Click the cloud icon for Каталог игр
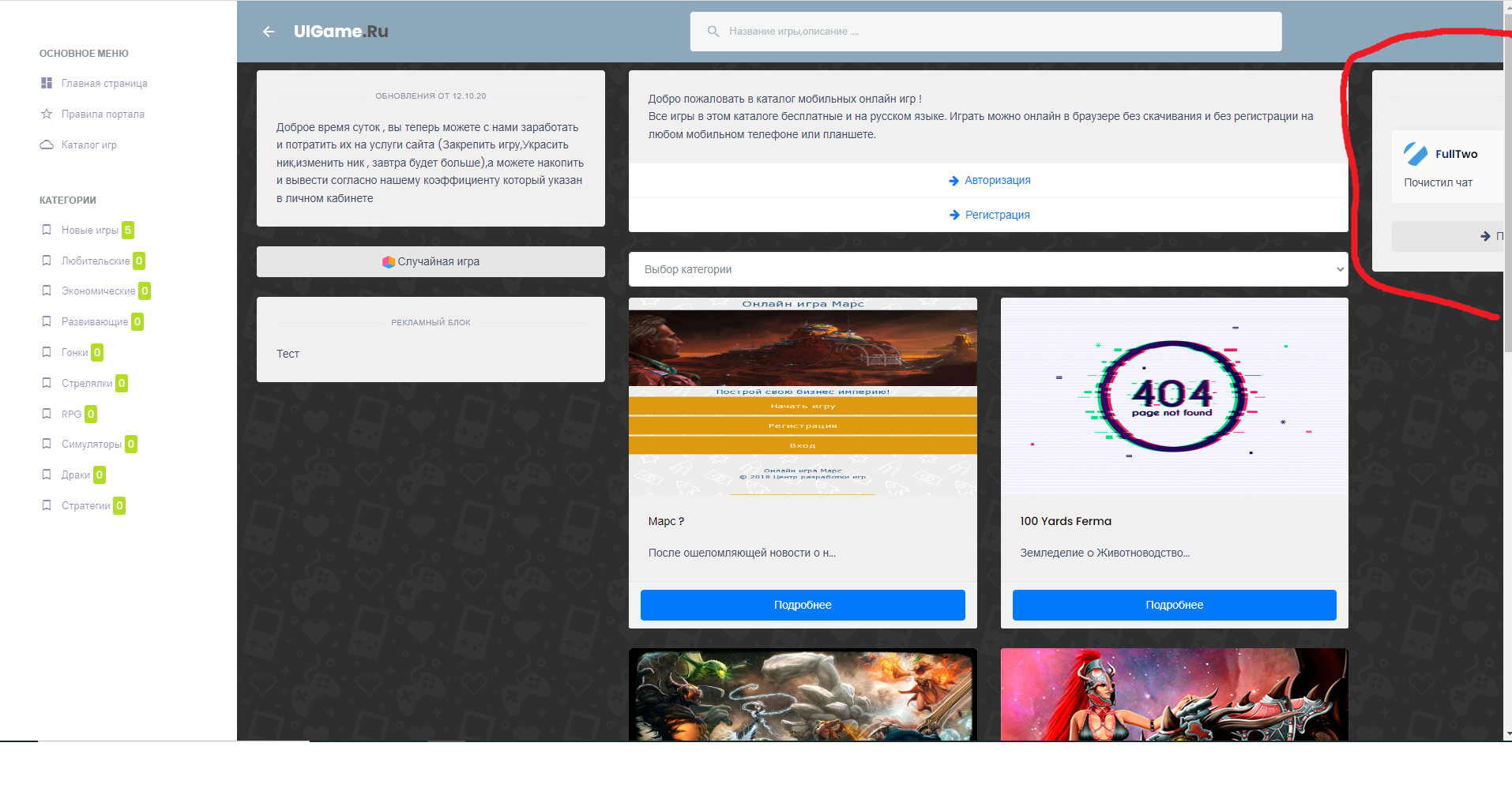1512x799 pixels. point(47,144)
